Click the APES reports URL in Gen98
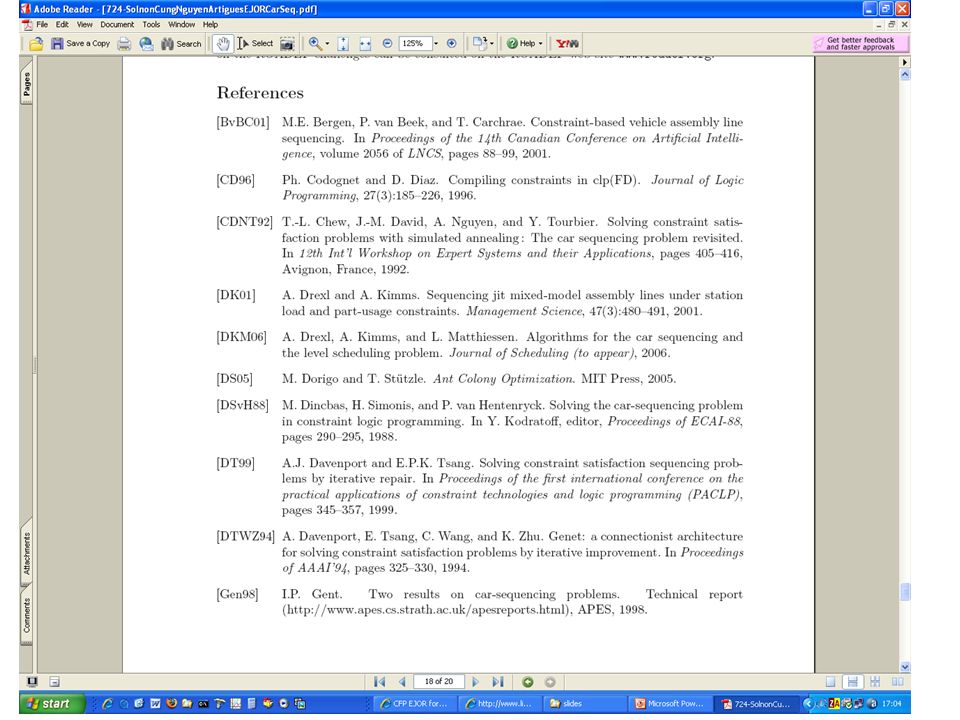The height and width of the screenshot is (720, 960). coord(426,610)
